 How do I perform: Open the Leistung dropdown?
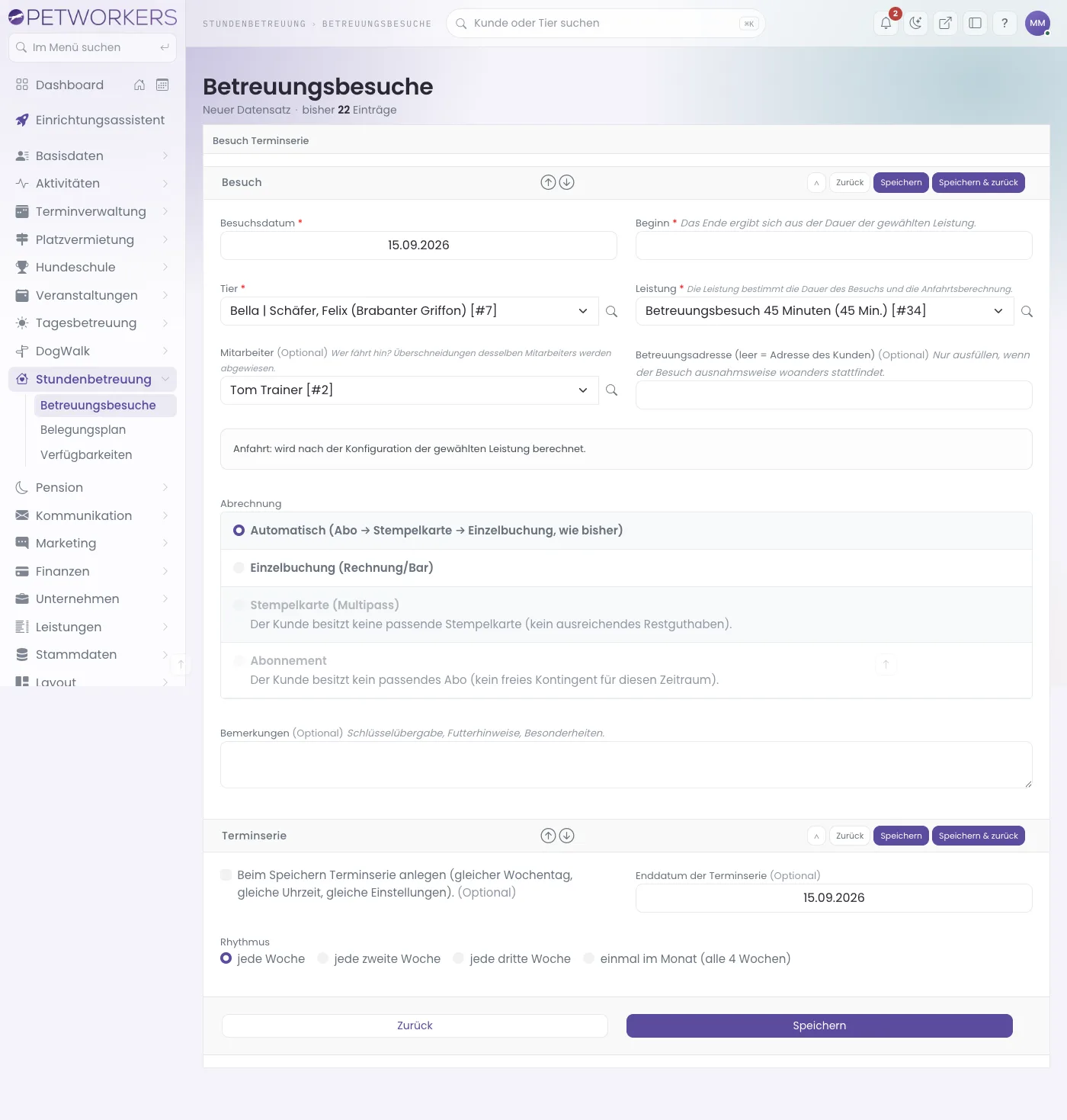(x=825, y=311)
